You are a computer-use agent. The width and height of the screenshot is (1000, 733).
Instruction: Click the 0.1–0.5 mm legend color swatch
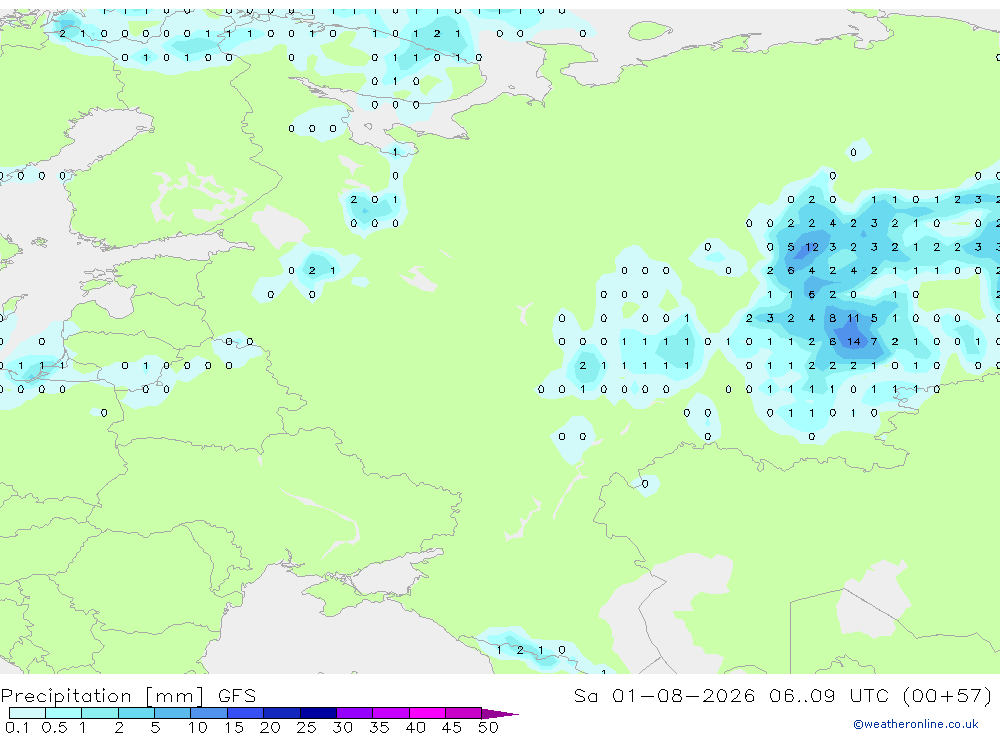27,713
